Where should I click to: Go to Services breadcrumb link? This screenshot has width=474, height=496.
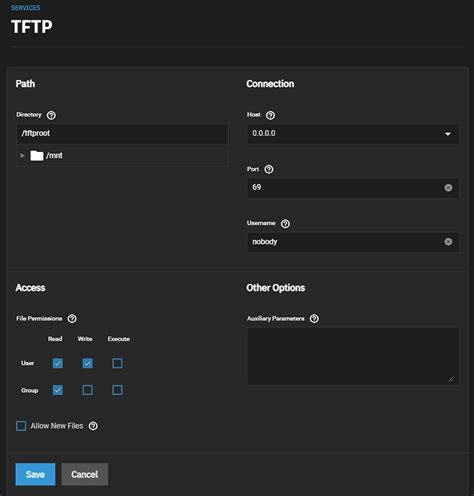pyautogui.click(x=25, y=8)
